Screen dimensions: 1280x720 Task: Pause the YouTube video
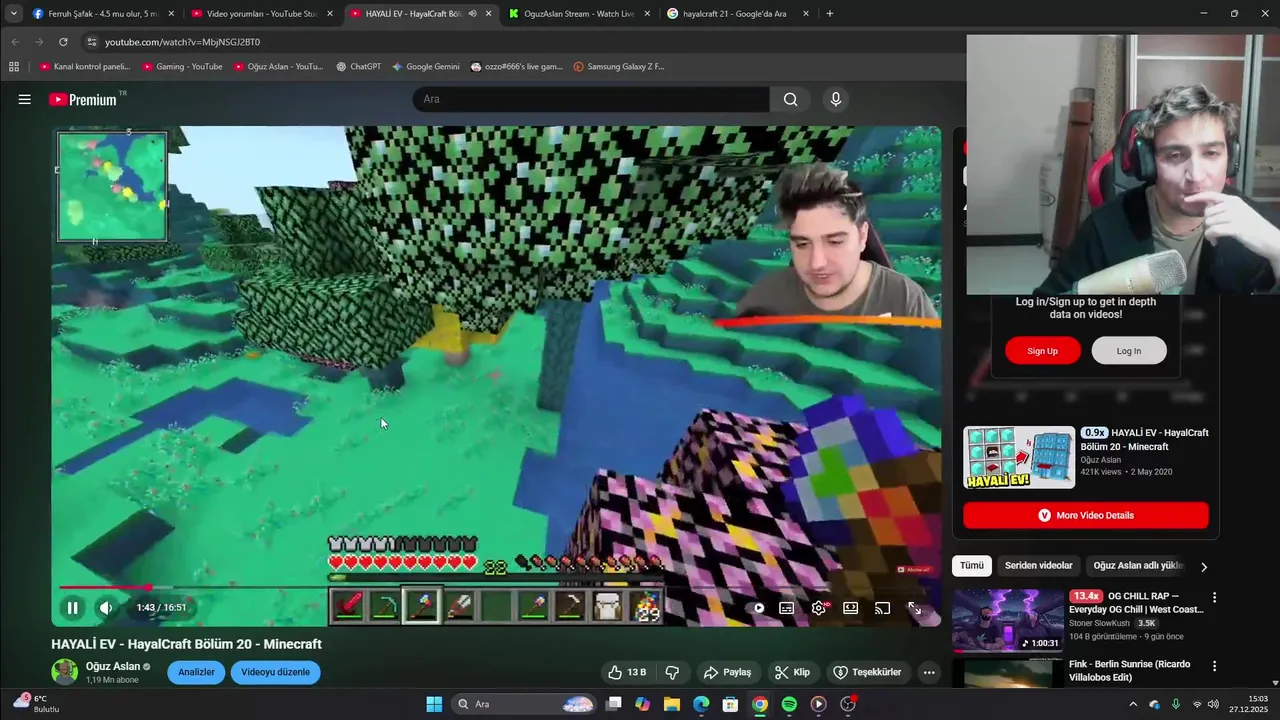tap(72, 607)
